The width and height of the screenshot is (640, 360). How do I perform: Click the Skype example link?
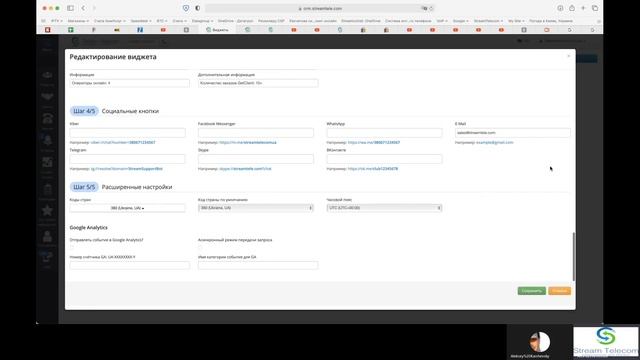tap(245, 169)
